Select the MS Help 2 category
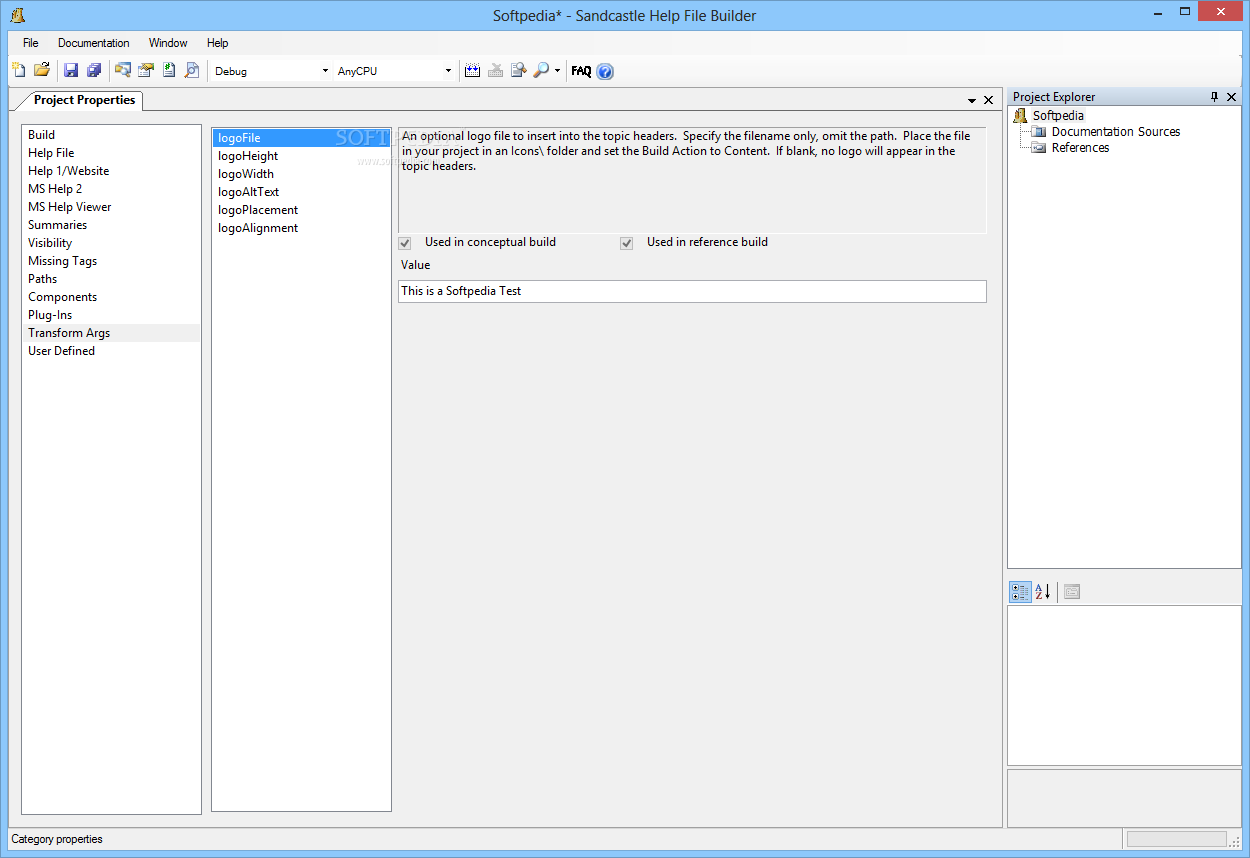This screenshot has height=858, width=1250. (111, 189)
